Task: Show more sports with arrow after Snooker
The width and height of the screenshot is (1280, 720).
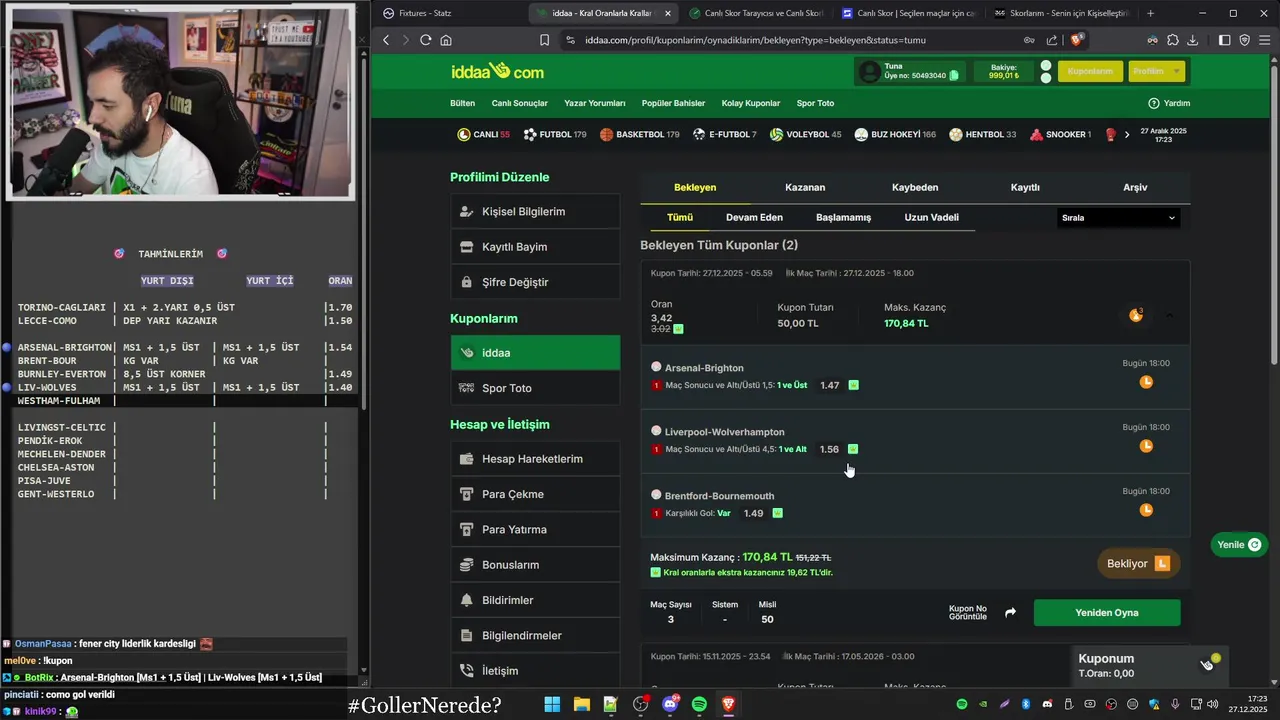Action: 1127,134
